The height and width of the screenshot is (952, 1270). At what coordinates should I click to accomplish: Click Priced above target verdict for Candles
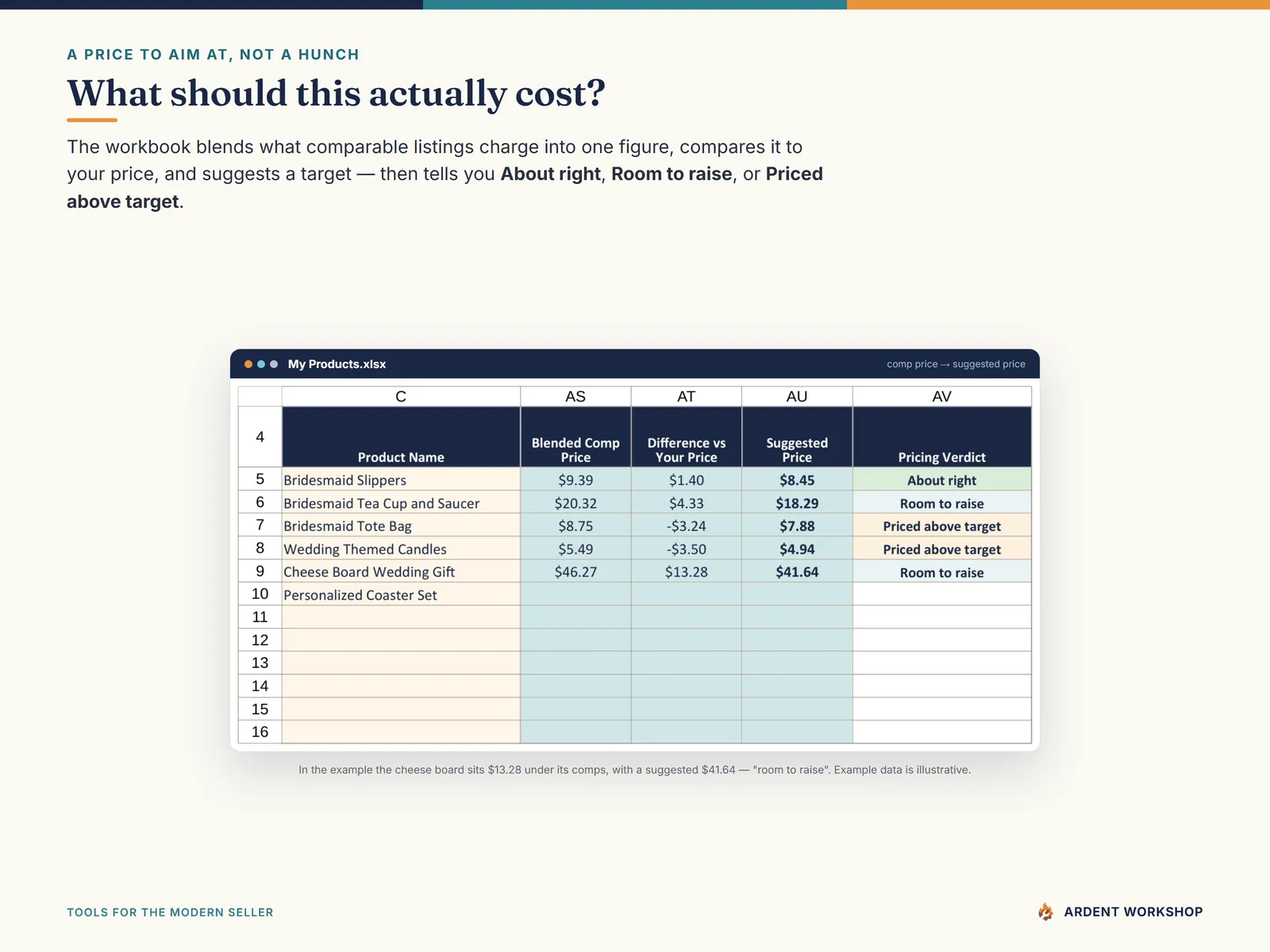coord(942,548)
